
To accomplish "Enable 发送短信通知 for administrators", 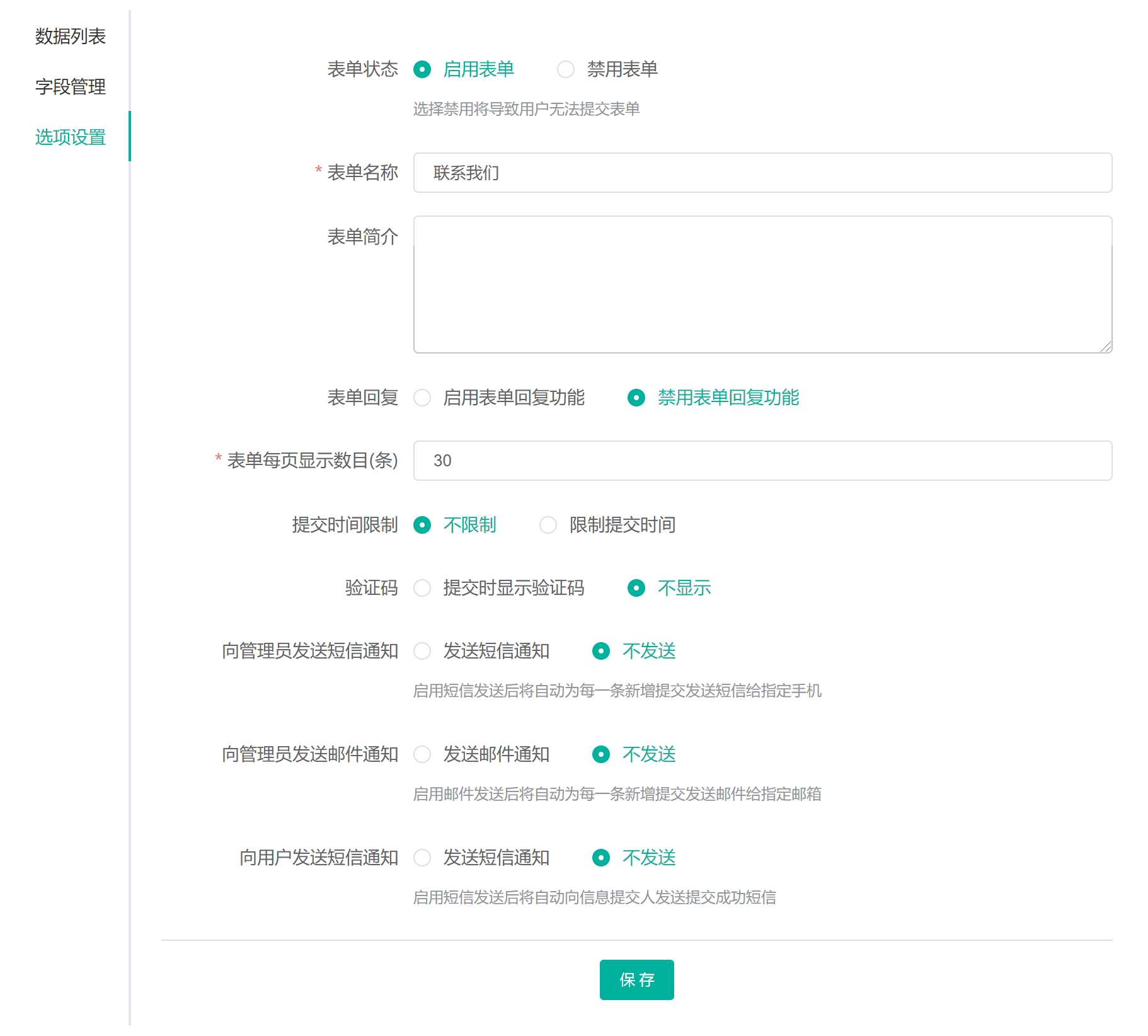I will pos(422,651).
